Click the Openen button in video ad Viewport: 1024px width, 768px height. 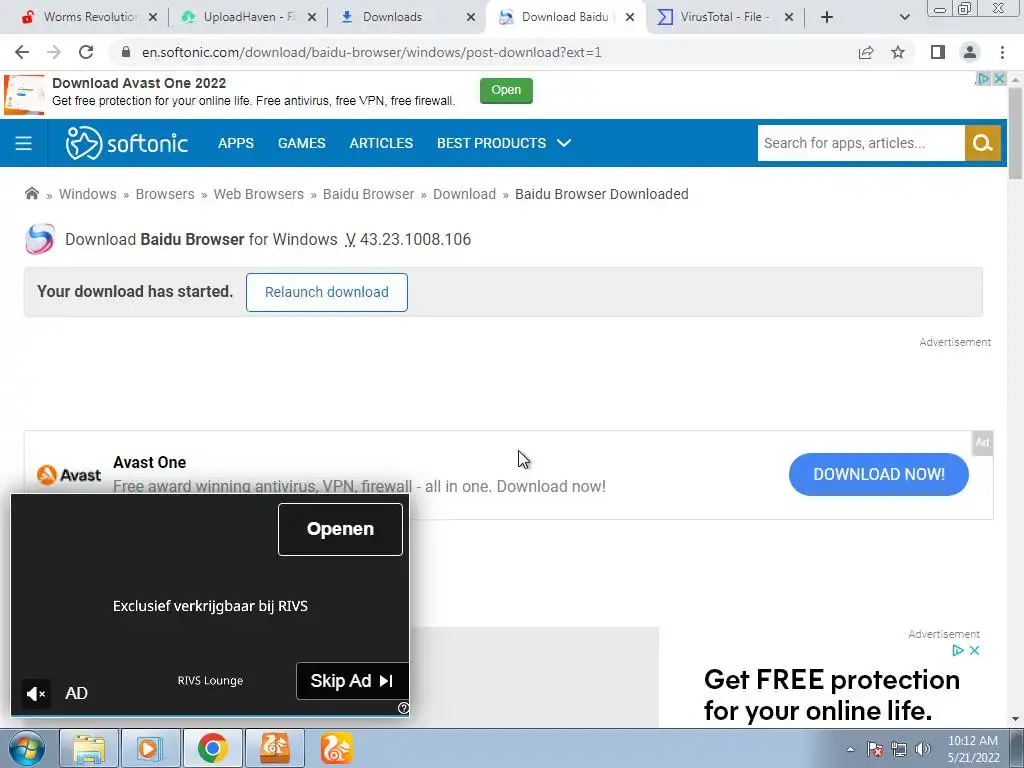click(340, 529)
